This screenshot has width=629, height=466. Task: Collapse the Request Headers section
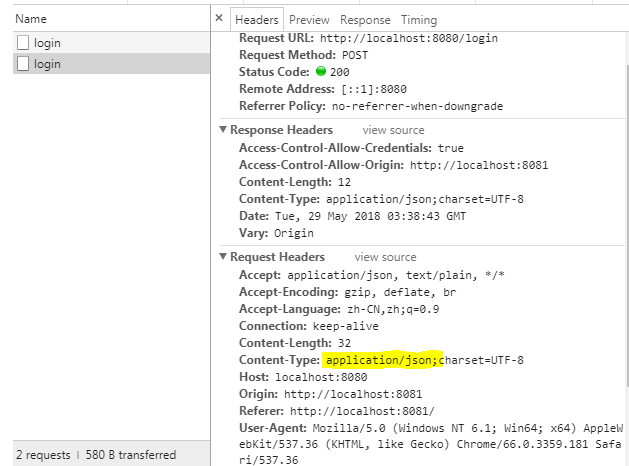tap(224, 257)
